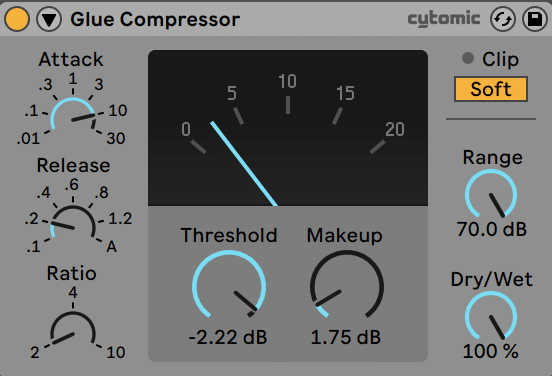Viewport: 552px width, 376px height.
Task: Click the hot-swap preset icon
Action: (503, 19)
